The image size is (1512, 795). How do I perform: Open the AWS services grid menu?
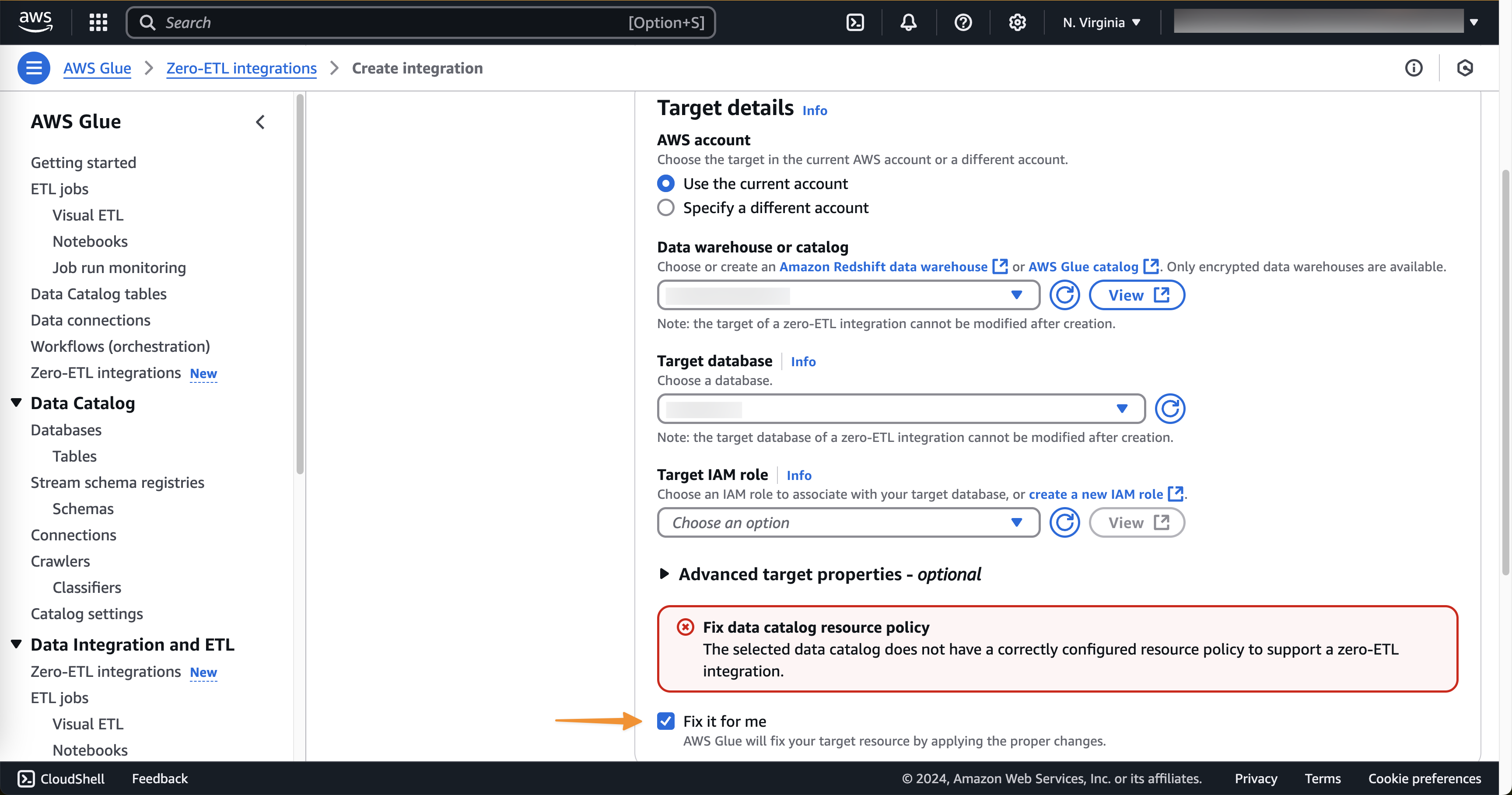click(98, 22)
